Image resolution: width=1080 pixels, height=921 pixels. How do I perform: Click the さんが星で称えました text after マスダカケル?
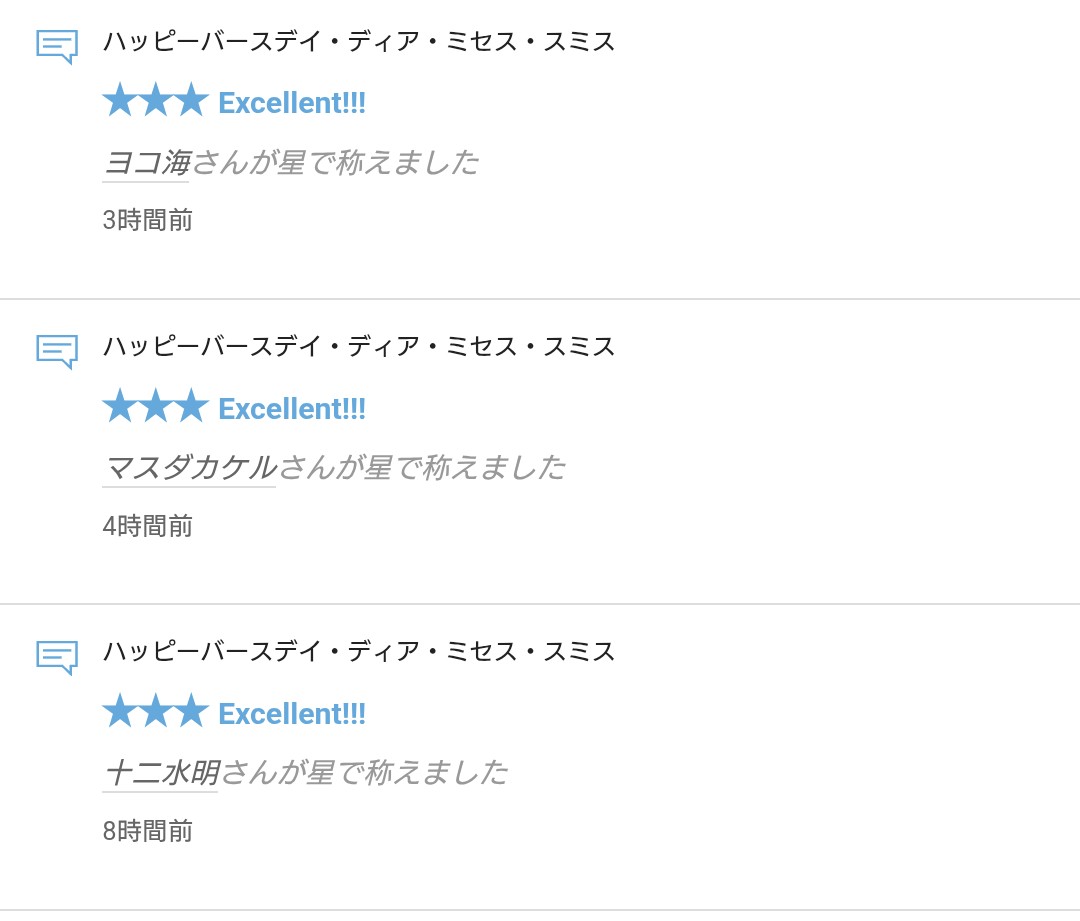coord(421,467)
